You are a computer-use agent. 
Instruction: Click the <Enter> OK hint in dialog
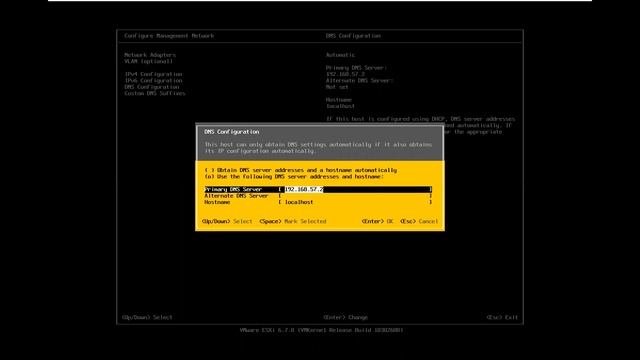point(378,221)
